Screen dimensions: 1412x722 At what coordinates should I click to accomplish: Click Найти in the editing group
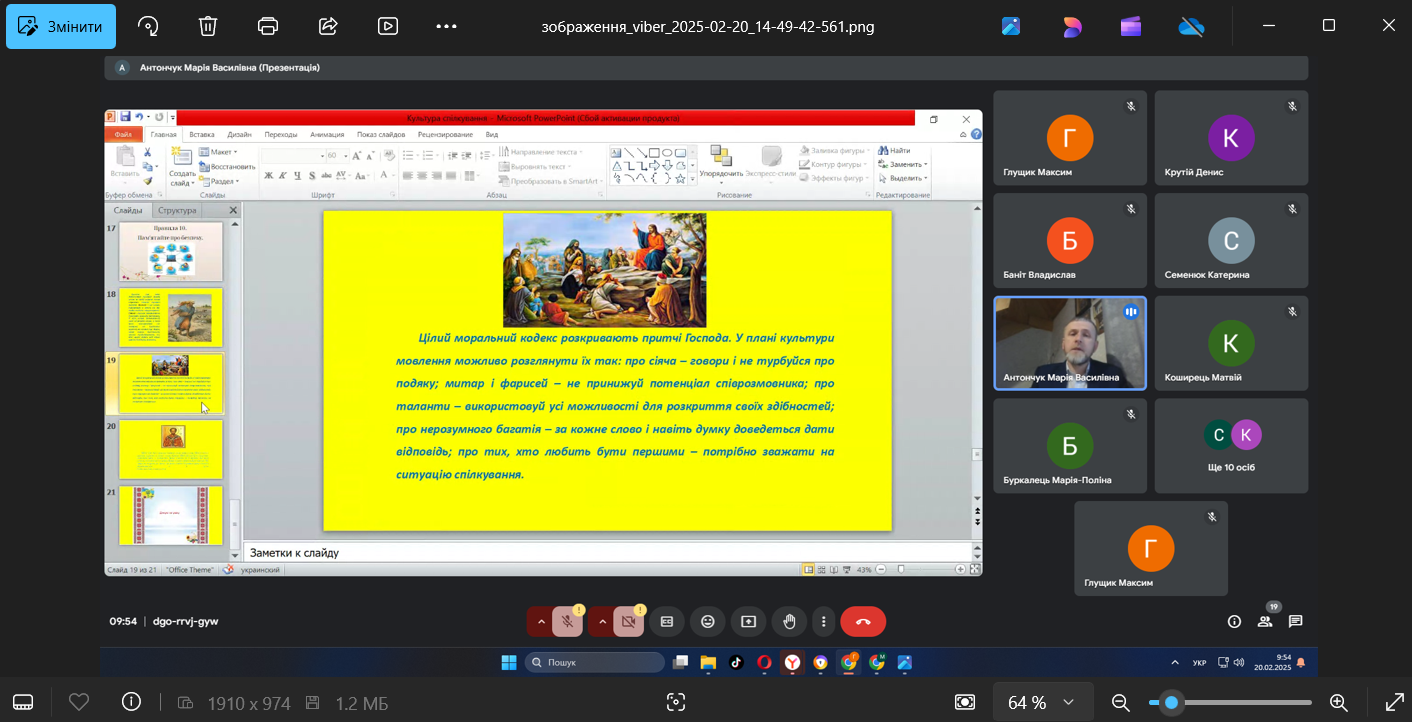[894, 150]
